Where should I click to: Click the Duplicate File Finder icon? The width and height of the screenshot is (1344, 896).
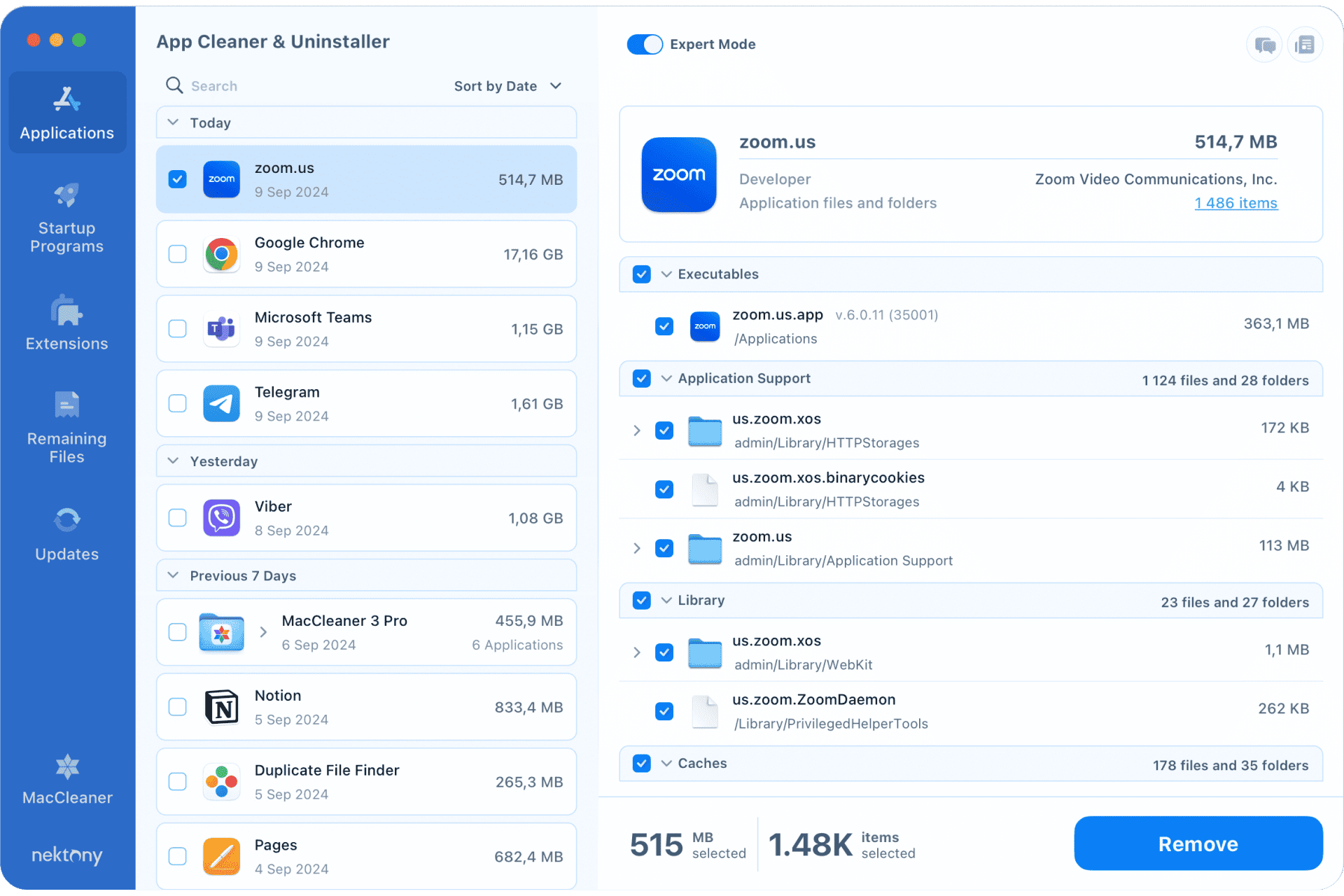221,782
